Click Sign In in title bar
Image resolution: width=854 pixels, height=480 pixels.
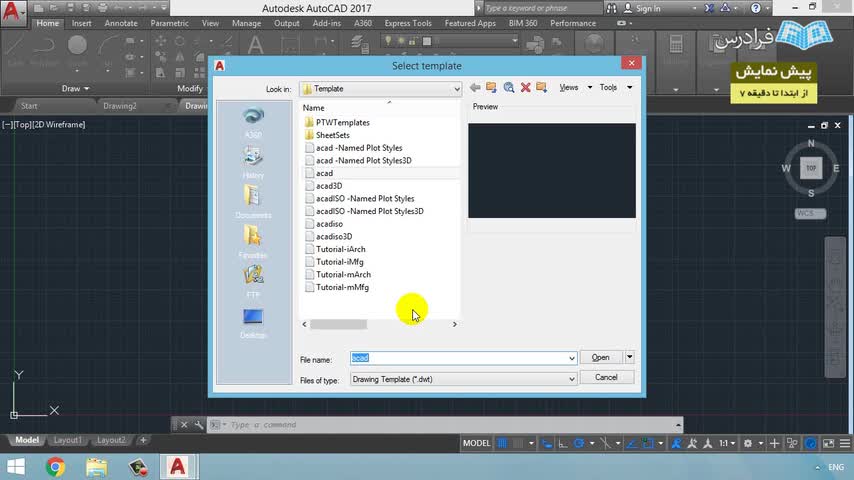642,8
